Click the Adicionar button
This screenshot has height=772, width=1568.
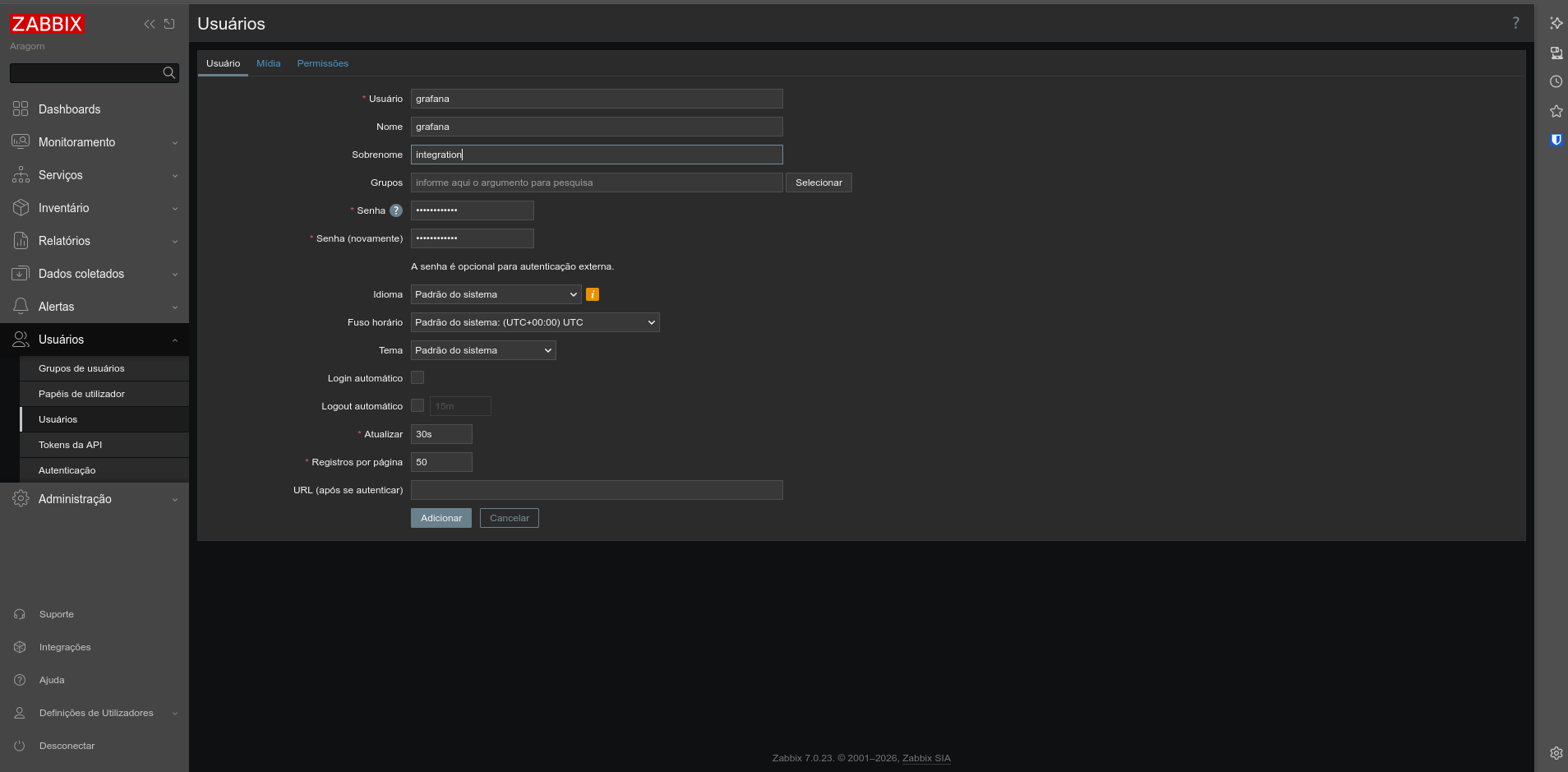pyautogui.click(x=440, y=517)
